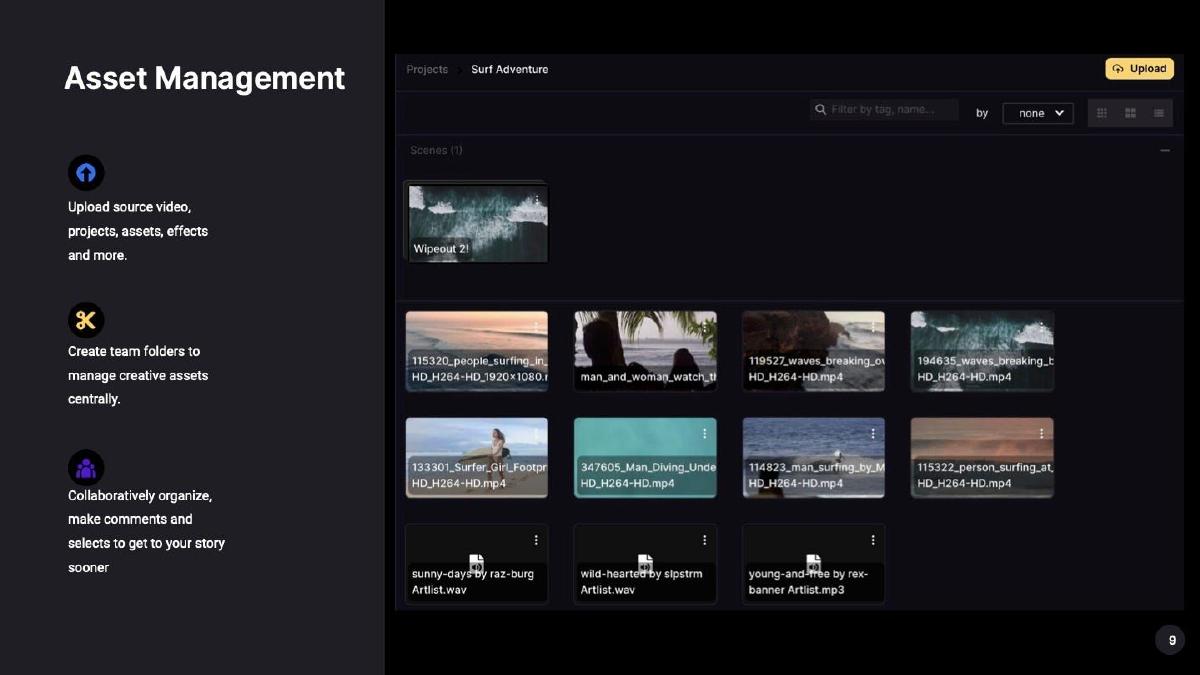
Task: Open the group-by dropdown showing none
Action: click(x=1038, y=113)
